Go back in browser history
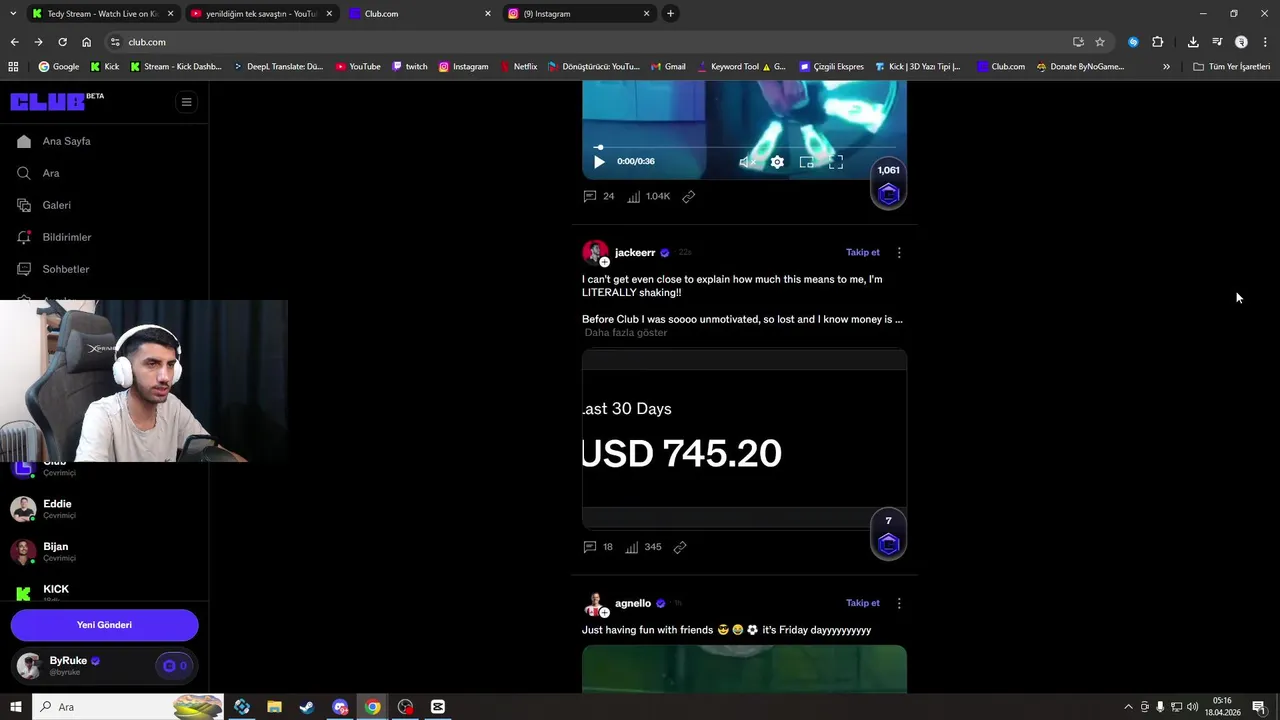Image resolution: width=1280 pixels, height=720 pixels. click(x=14, y=42)
